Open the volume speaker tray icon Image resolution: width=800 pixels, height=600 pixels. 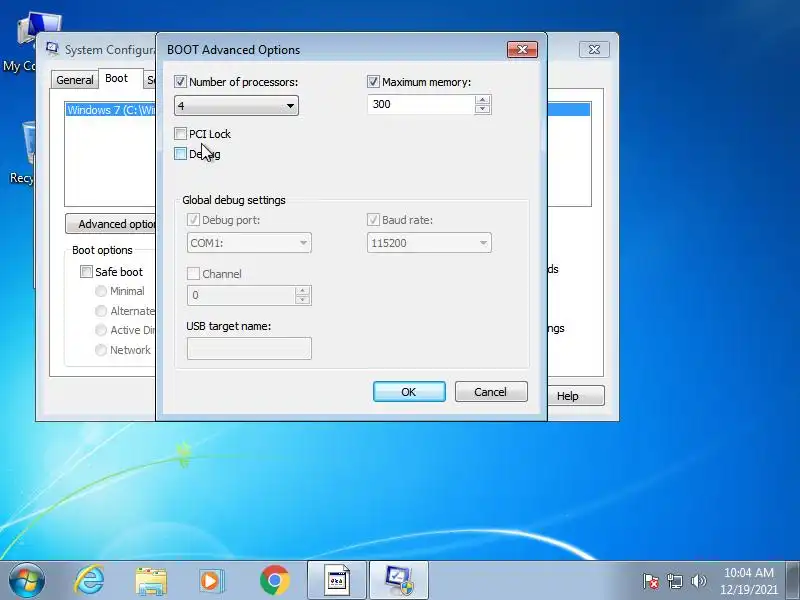(698, 581)
